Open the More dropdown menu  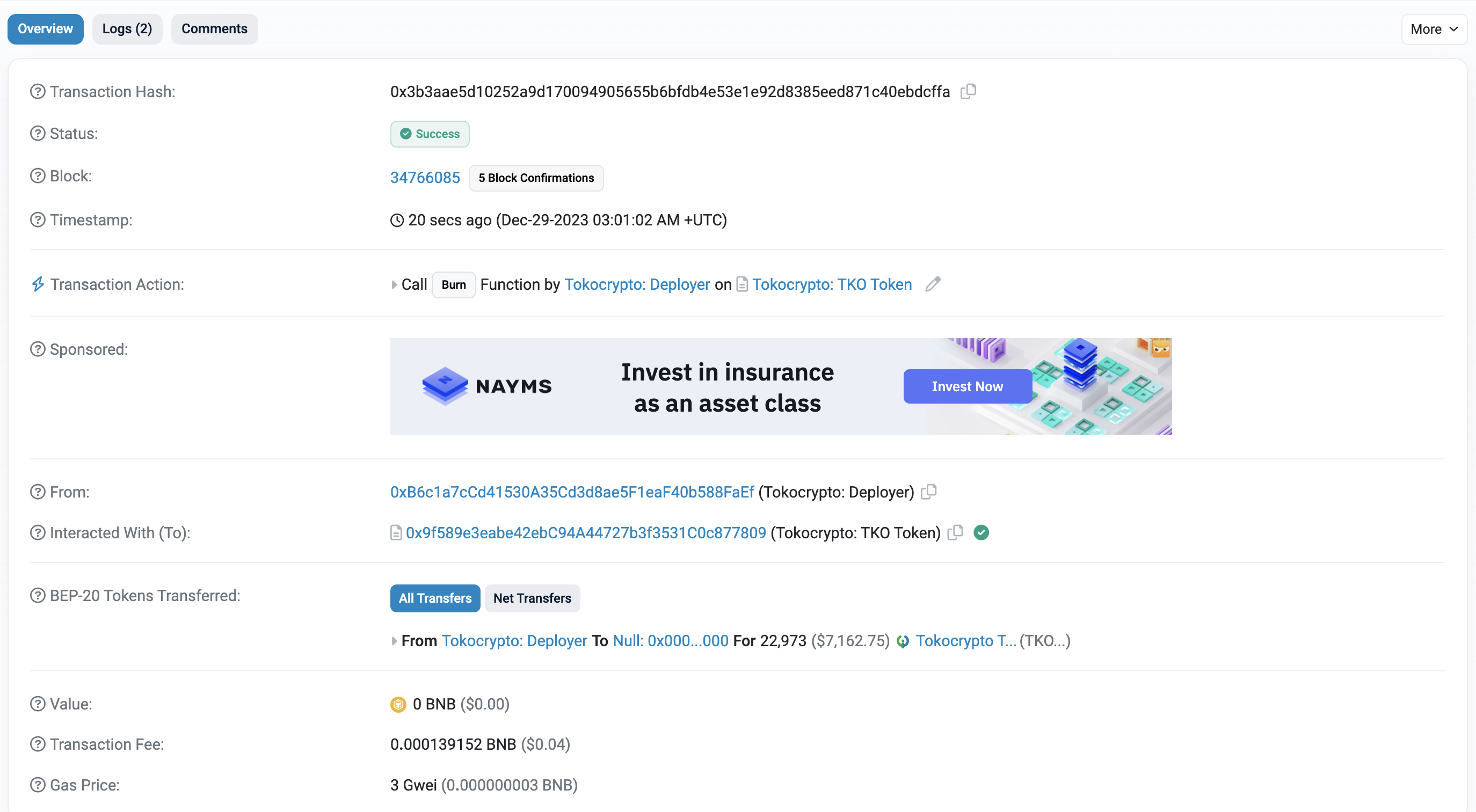[1434, 29]
